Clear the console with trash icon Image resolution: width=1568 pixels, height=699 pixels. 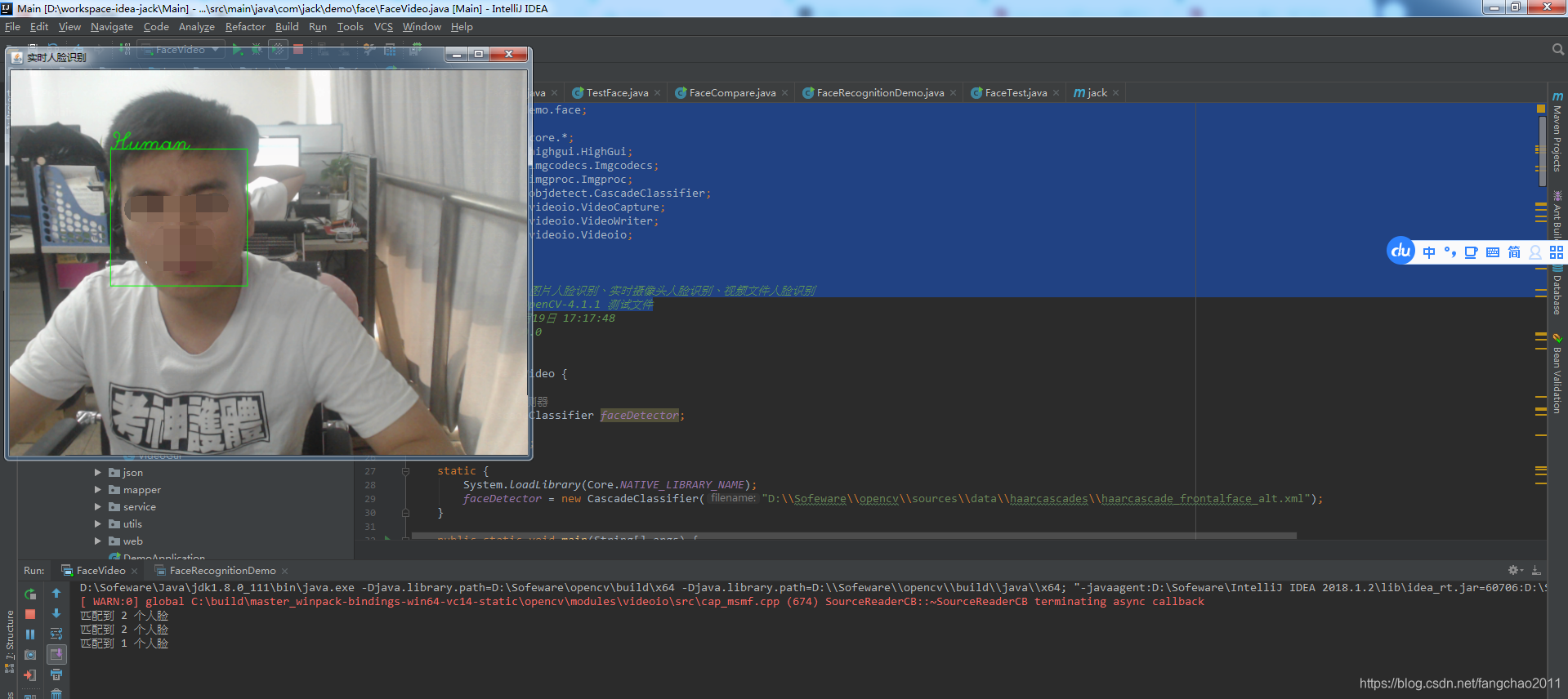[x=56, y=694]
